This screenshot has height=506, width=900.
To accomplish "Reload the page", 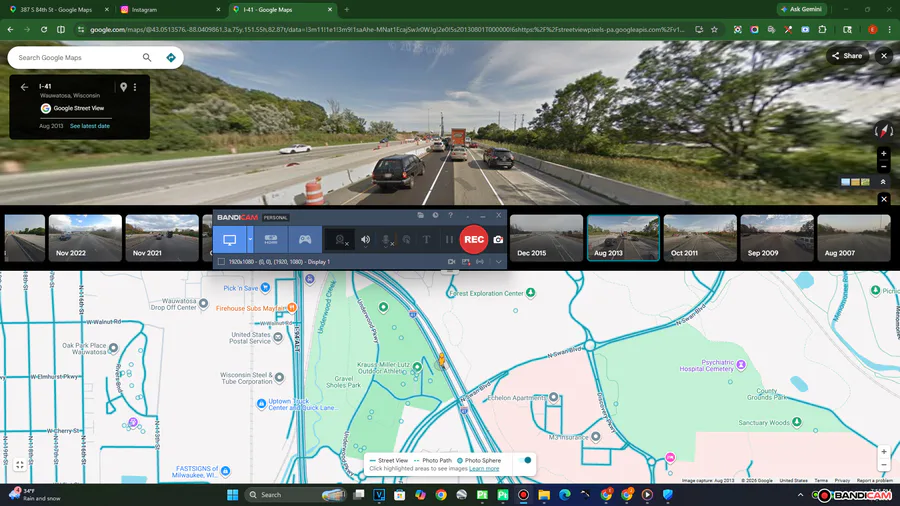I will (44, 29).
